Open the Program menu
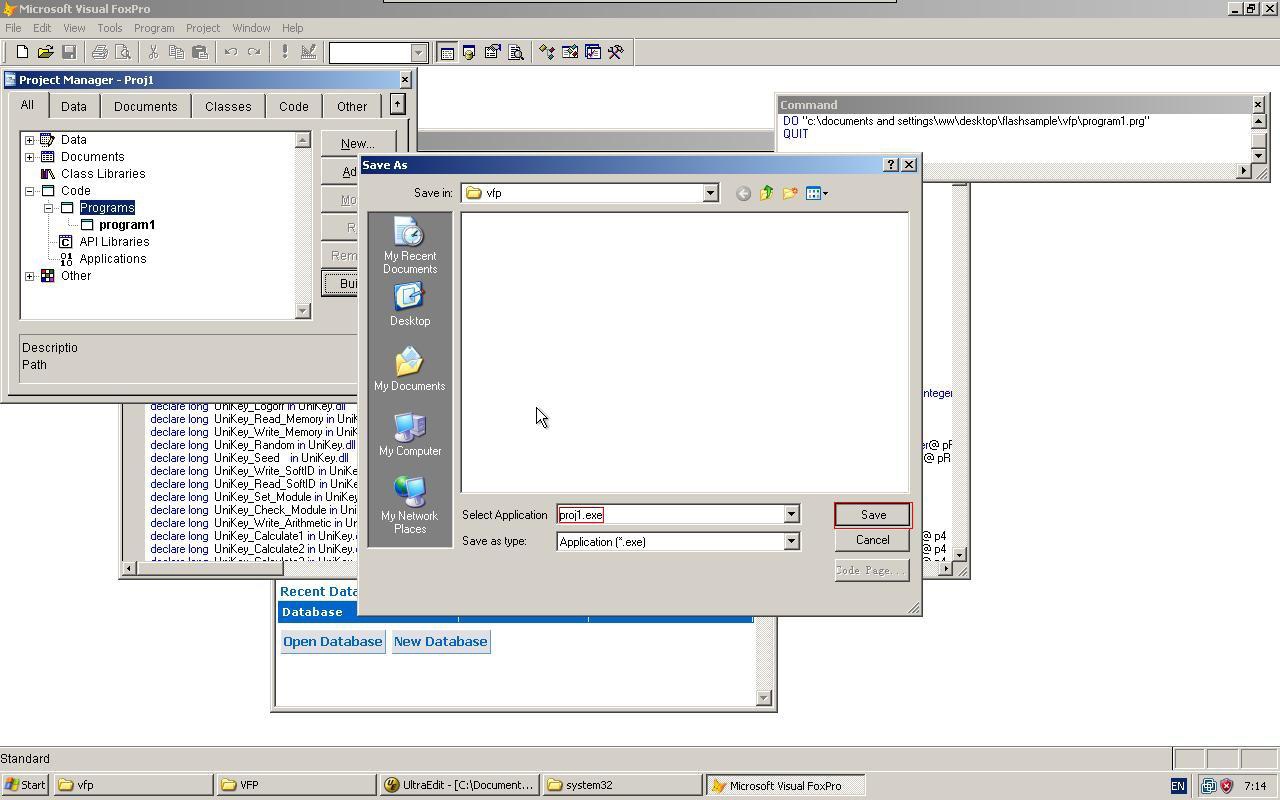 point(153,28)
